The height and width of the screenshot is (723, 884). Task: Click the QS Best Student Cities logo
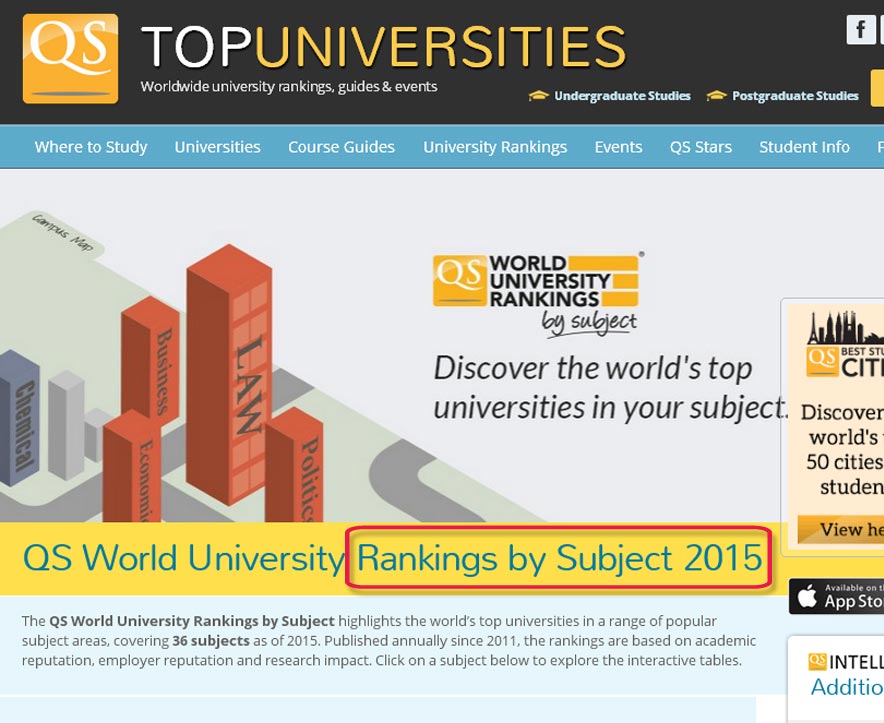click(x=845, y=345)
